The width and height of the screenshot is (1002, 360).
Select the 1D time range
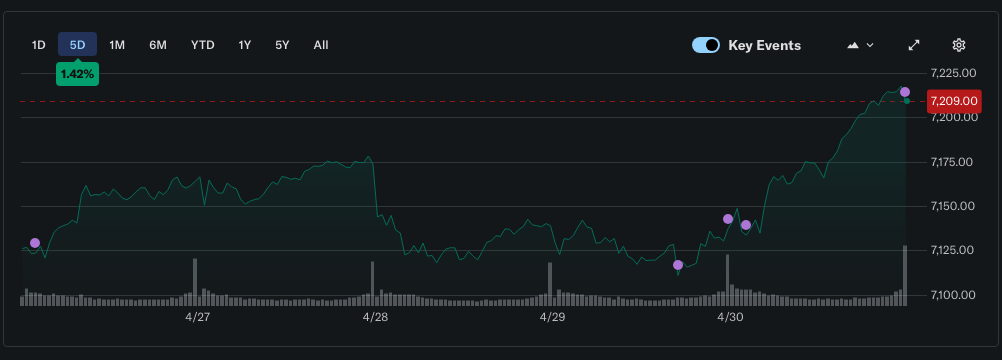tap(39, 45)
